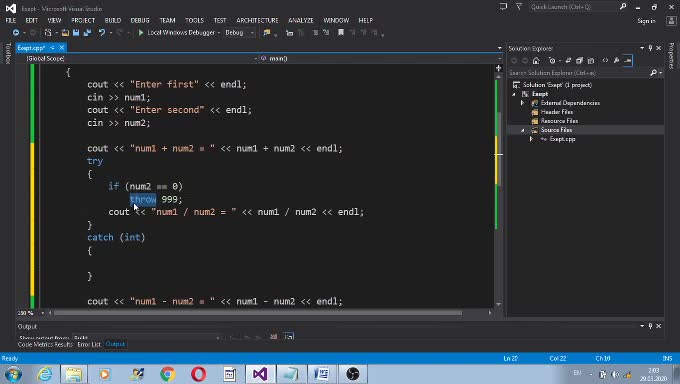680x384 pixels.
Task: Open the Toolbox side panel
Action: click(x=7, y=53)
